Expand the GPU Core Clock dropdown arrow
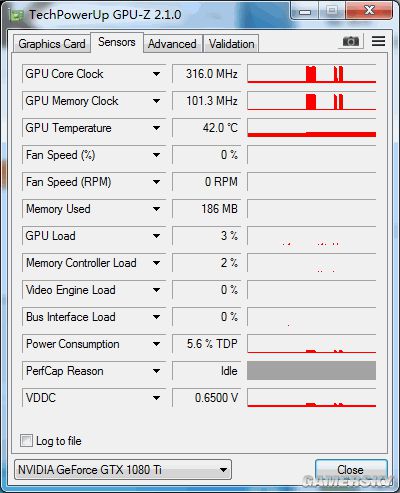The width and height of the screenshot is (400, 493). (156, 74)
